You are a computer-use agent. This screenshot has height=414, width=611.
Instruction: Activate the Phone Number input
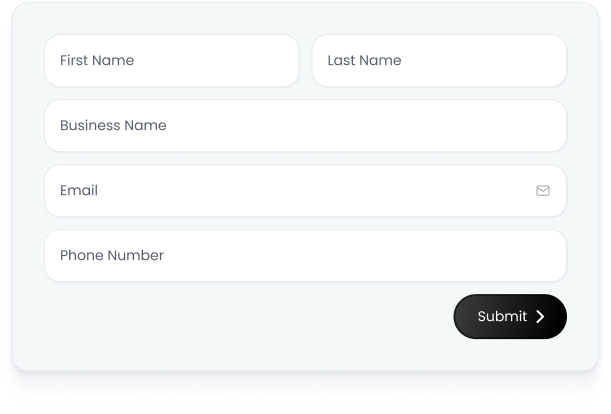pyautogui.click(x=305, y=256)
